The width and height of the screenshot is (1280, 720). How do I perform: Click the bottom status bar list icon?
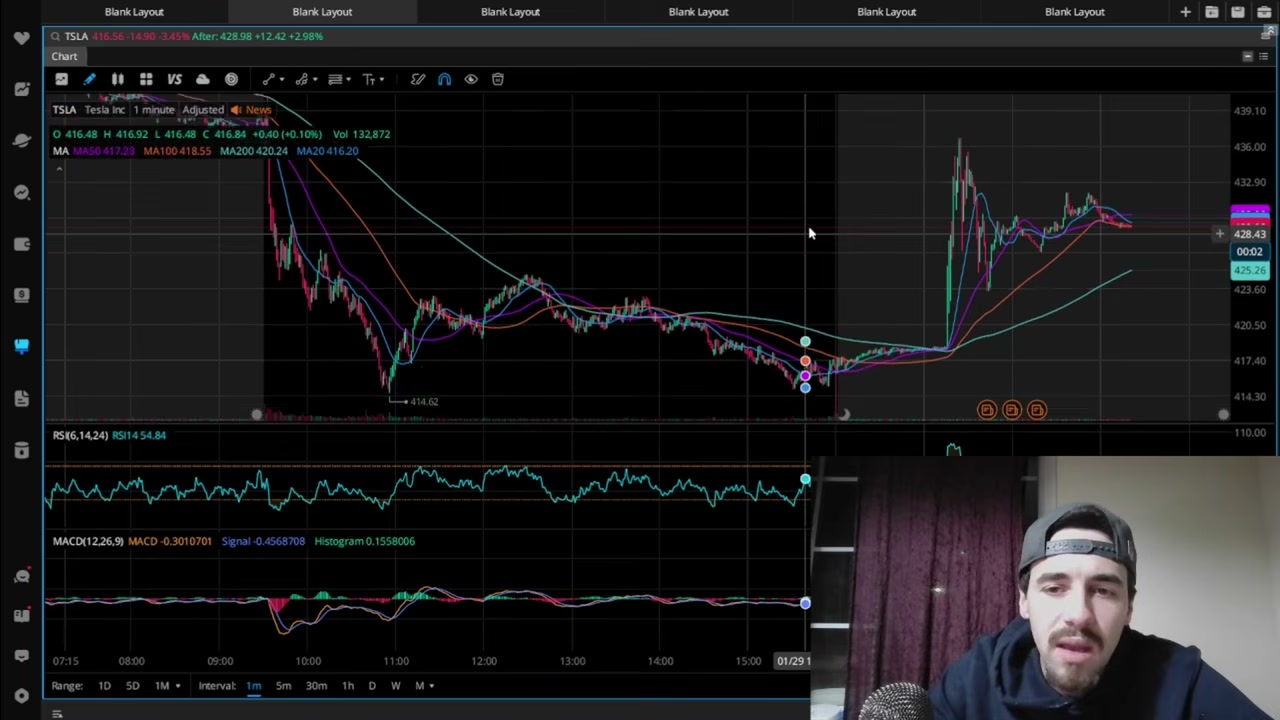point(57,714)
